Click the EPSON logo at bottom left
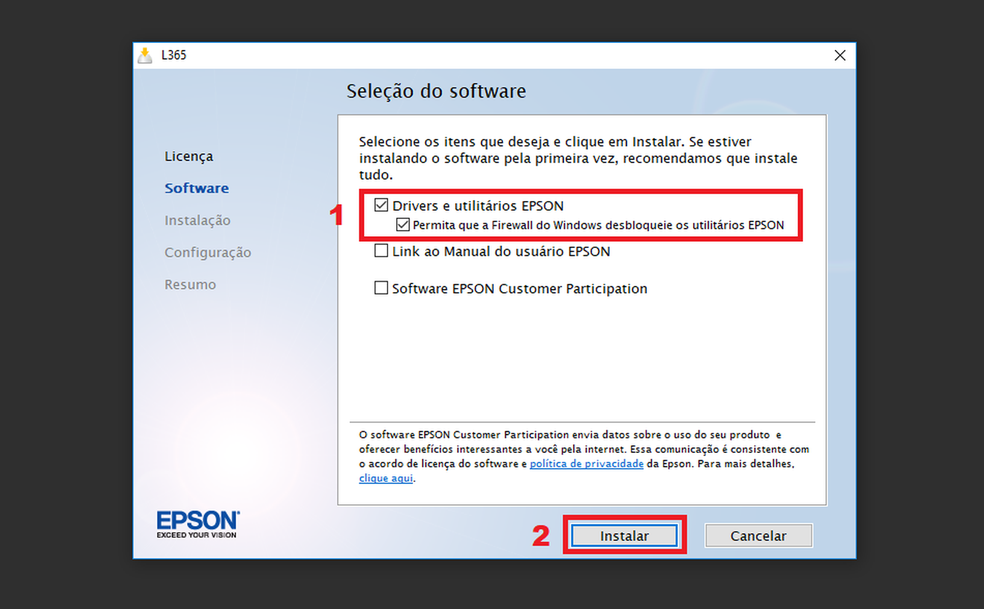Screen dimensions: 984x609 click(197, 523)
